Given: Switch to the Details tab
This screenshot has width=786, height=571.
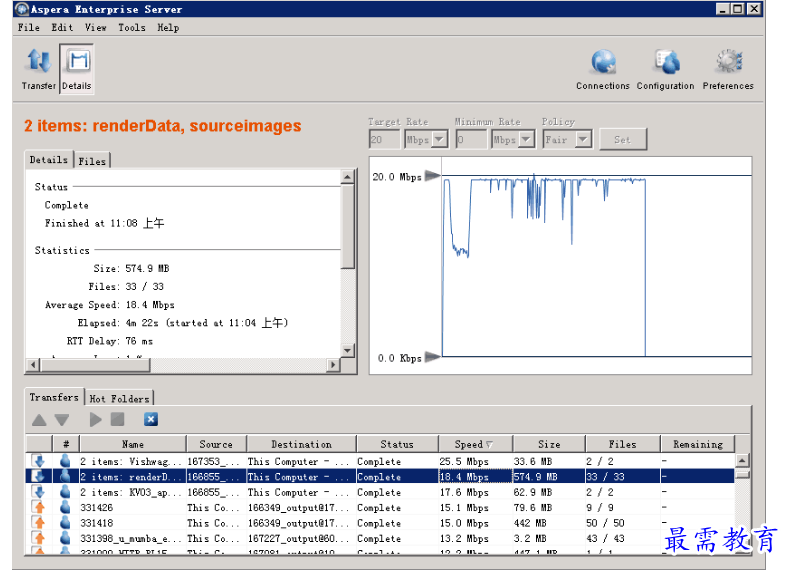Looking at the screenshot, I should pyautogui.click(x=49, y=160).
